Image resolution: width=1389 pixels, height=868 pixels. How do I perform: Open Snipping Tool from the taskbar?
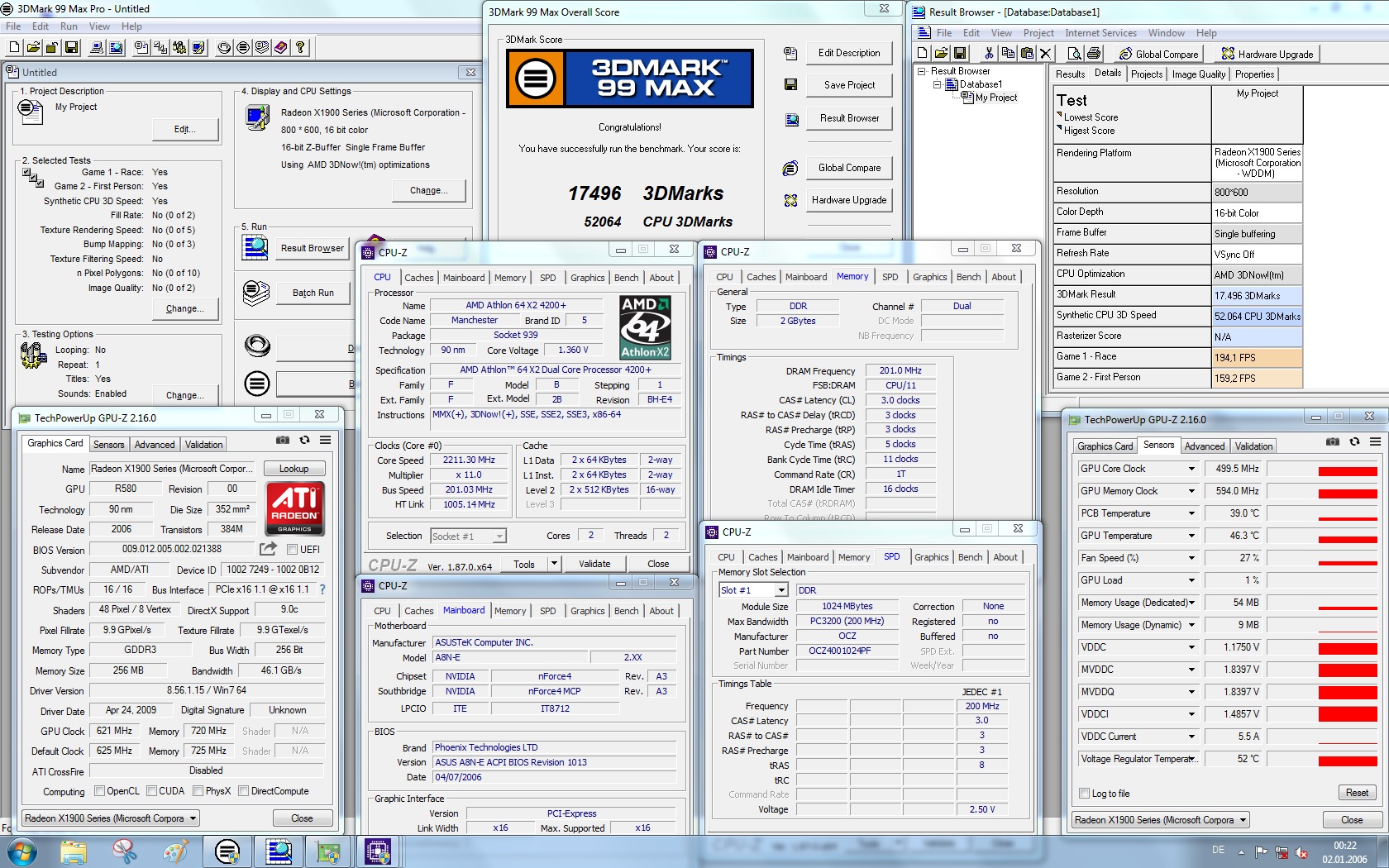pos(125,851)
